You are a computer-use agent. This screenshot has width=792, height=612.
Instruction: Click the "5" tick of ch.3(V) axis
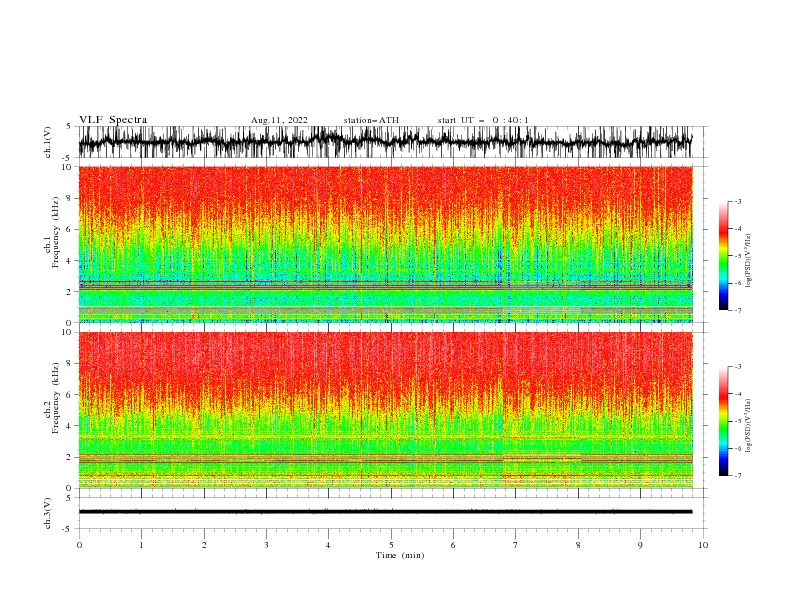(69, 498)
